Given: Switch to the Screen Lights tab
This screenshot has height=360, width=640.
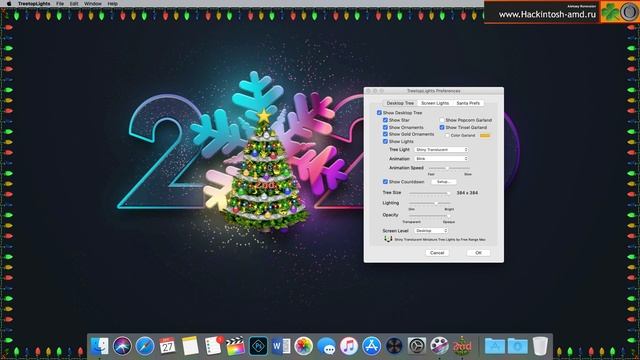Looking at the screenshot, I should (435, 103).
